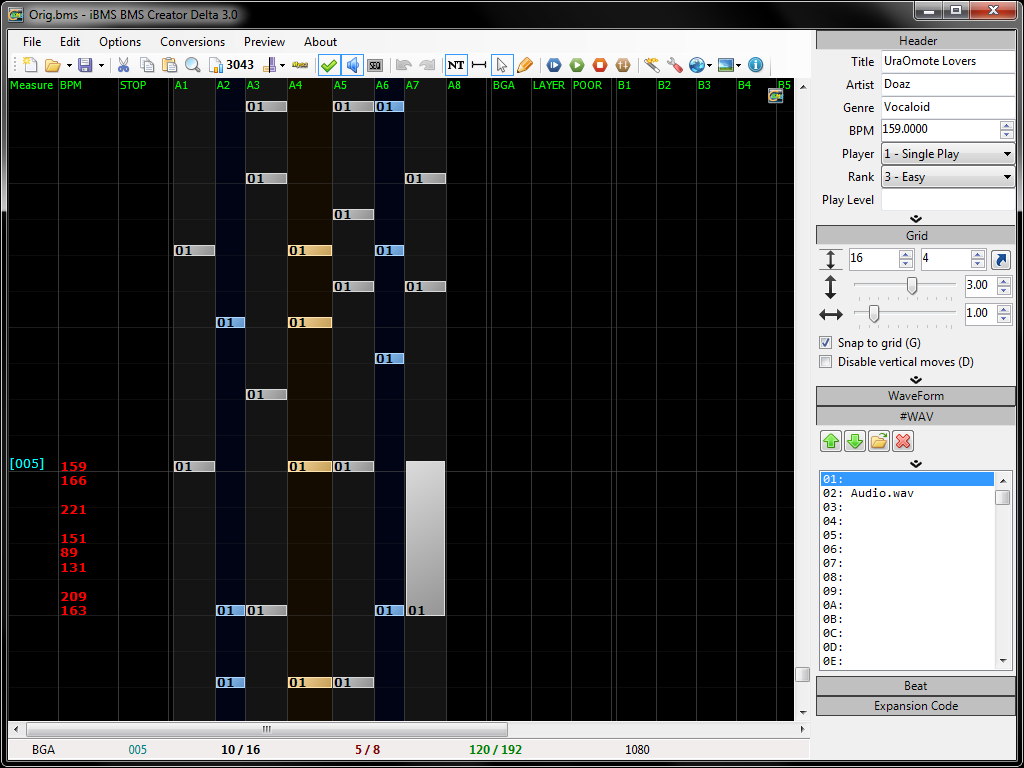Click the Save floppy disk icon
1024x768 pixels.
pos(85,65)
